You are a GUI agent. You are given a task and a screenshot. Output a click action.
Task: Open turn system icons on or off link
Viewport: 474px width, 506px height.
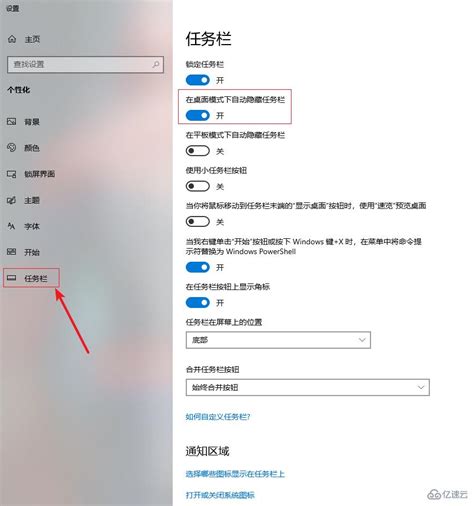220,495
